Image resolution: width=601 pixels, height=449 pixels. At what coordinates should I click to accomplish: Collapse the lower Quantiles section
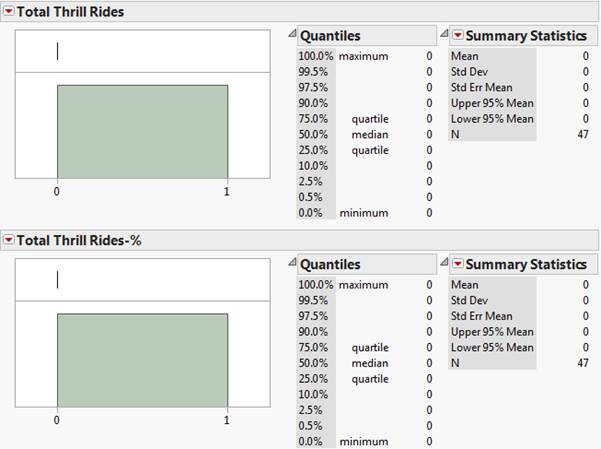point(292,264)
